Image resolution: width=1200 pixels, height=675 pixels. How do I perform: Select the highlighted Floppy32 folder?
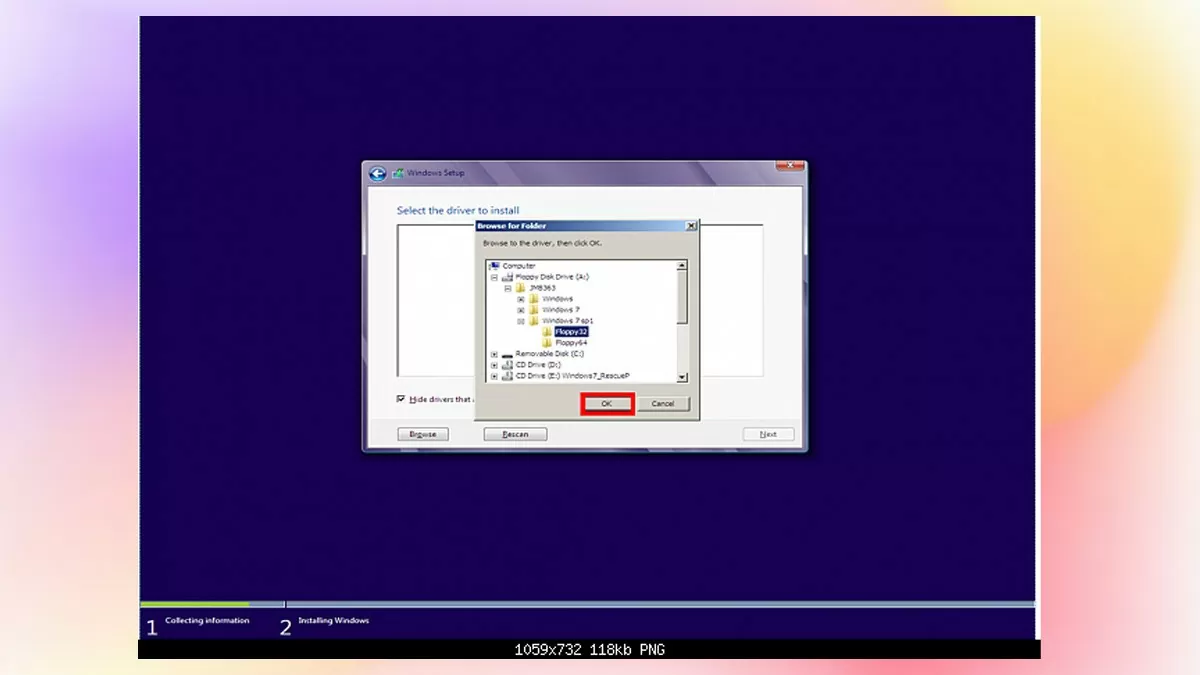pyautogui.click(x=570, y=332)
